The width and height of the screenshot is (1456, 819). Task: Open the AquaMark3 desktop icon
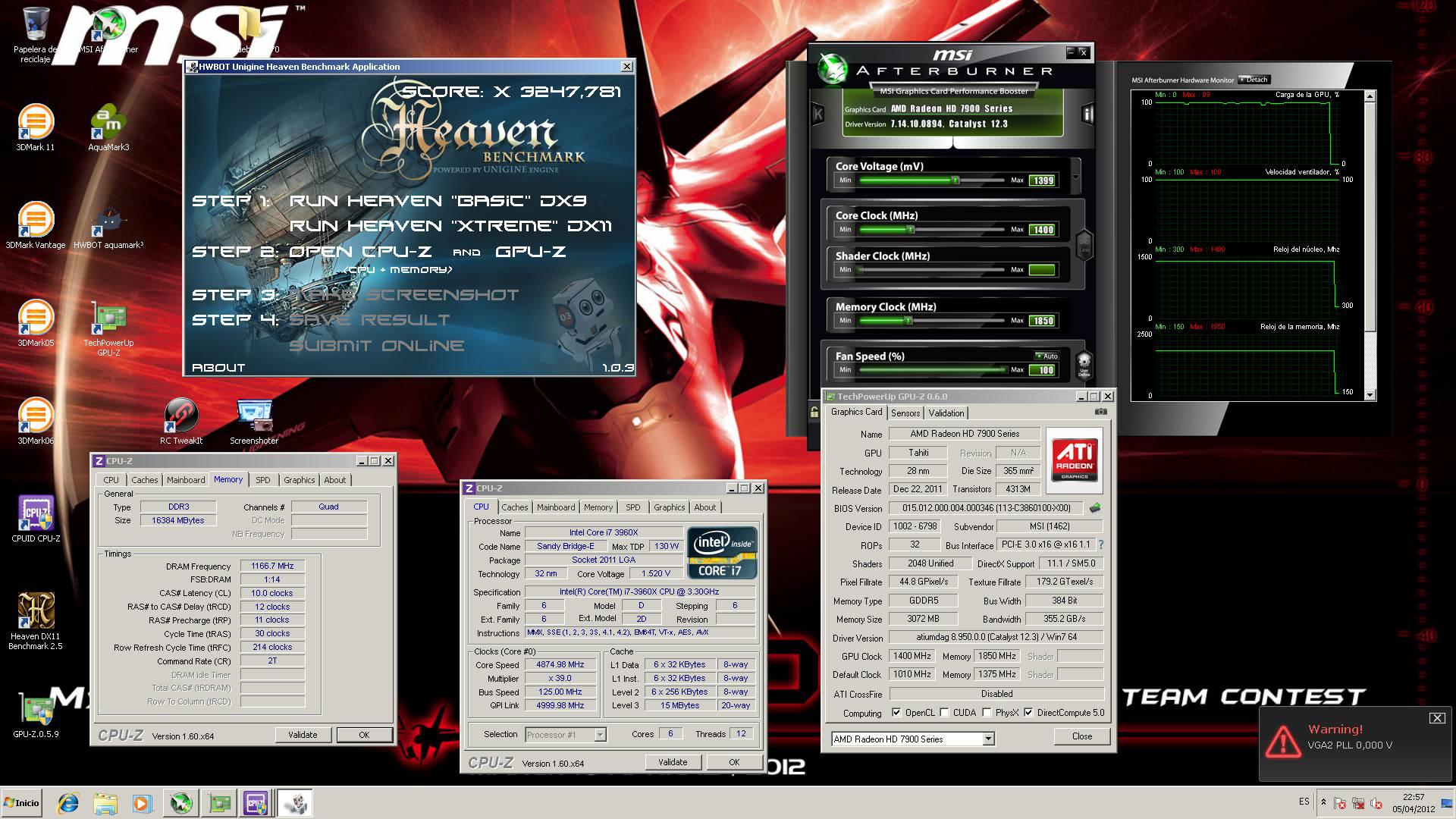click(108, 127)
